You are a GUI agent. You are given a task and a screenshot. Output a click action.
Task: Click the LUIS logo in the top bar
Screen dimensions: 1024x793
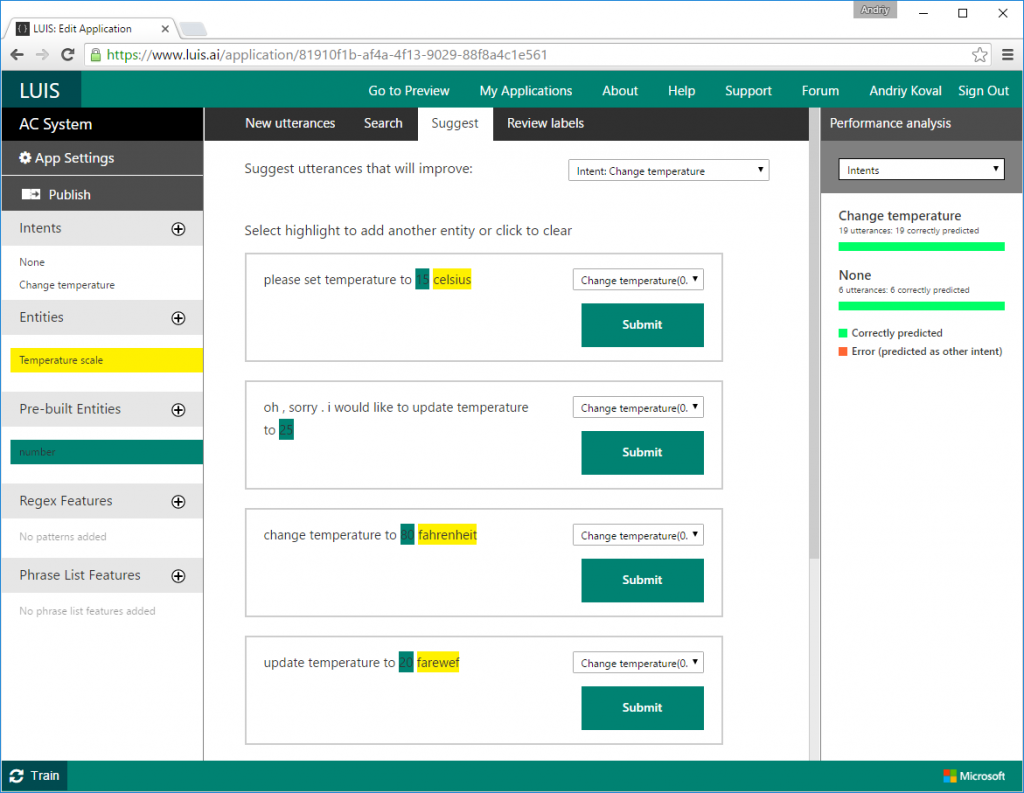40,90
